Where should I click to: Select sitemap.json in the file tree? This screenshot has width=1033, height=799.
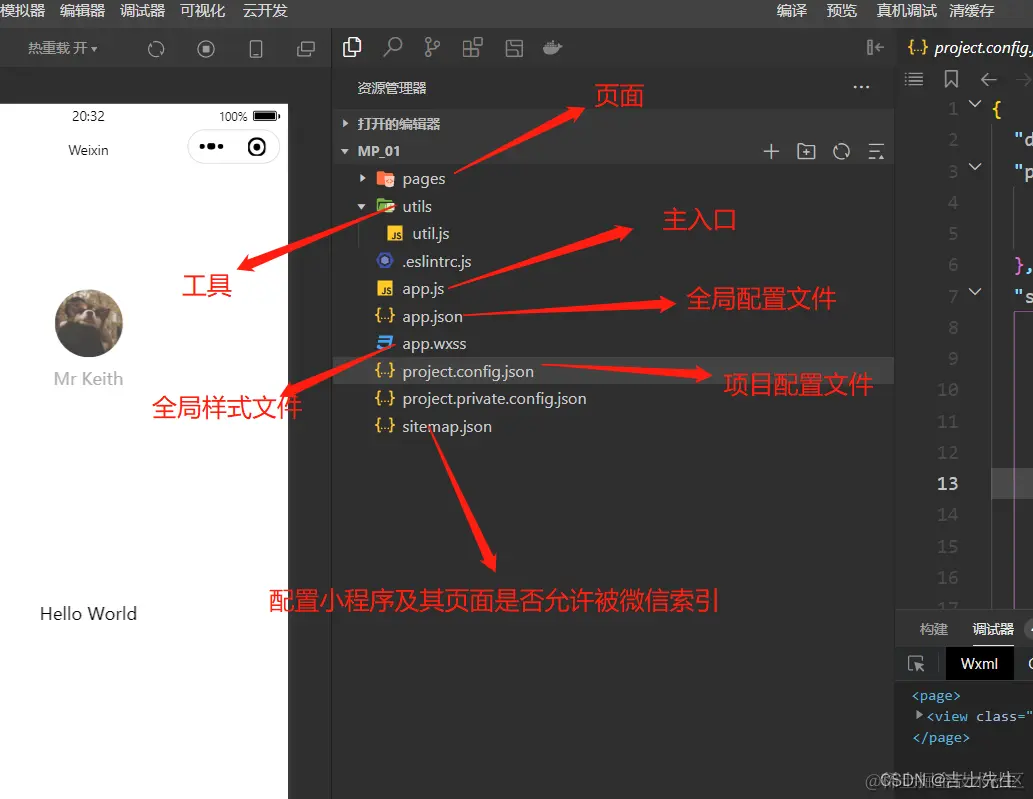[446, 426]
